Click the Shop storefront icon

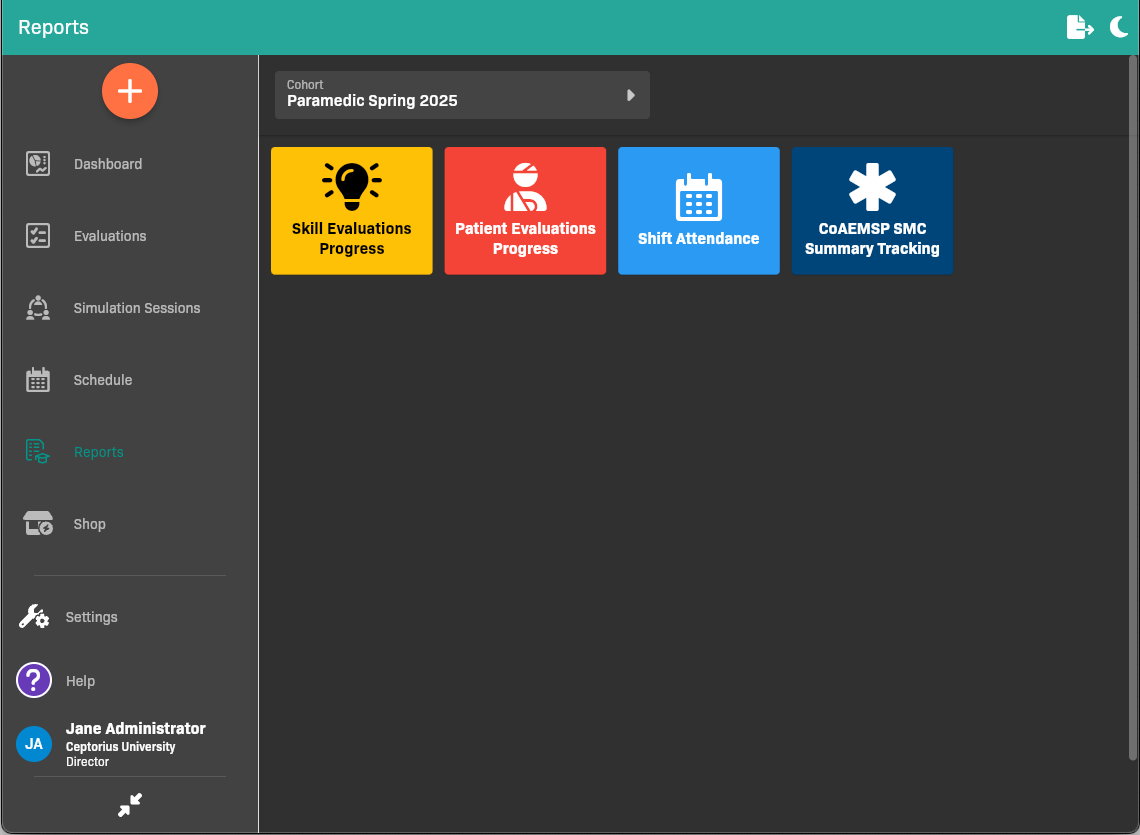38,524
